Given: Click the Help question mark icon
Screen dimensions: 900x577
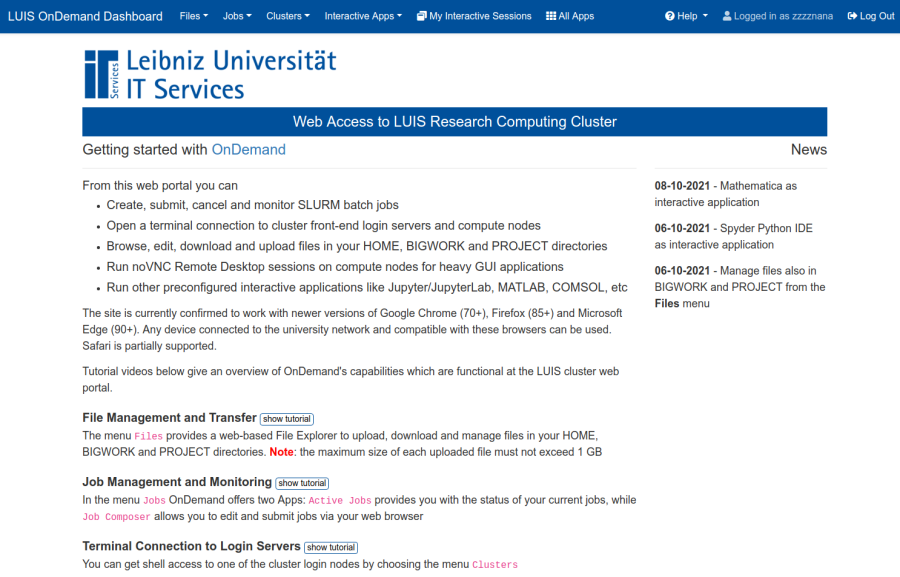Looking at the screenshot, I should point(669,16).
